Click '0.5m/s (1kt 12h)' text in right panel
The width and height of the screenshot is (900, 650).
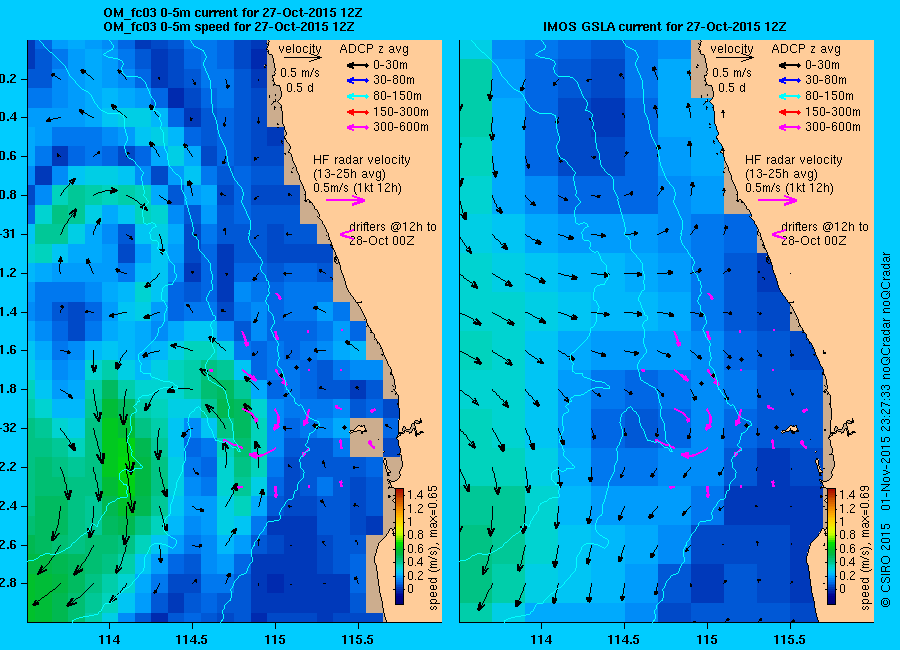(790, 188)
